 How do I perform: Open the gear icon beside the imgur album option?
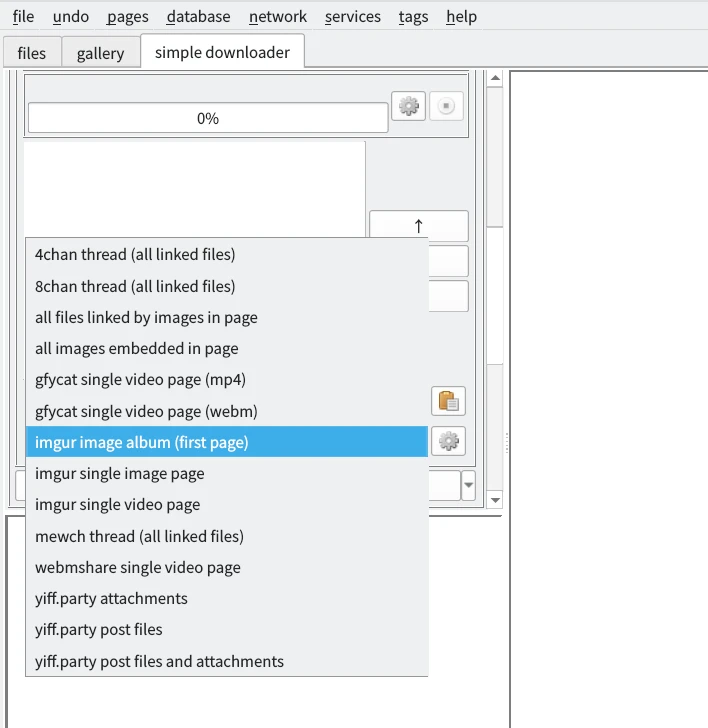pos(448,441)
